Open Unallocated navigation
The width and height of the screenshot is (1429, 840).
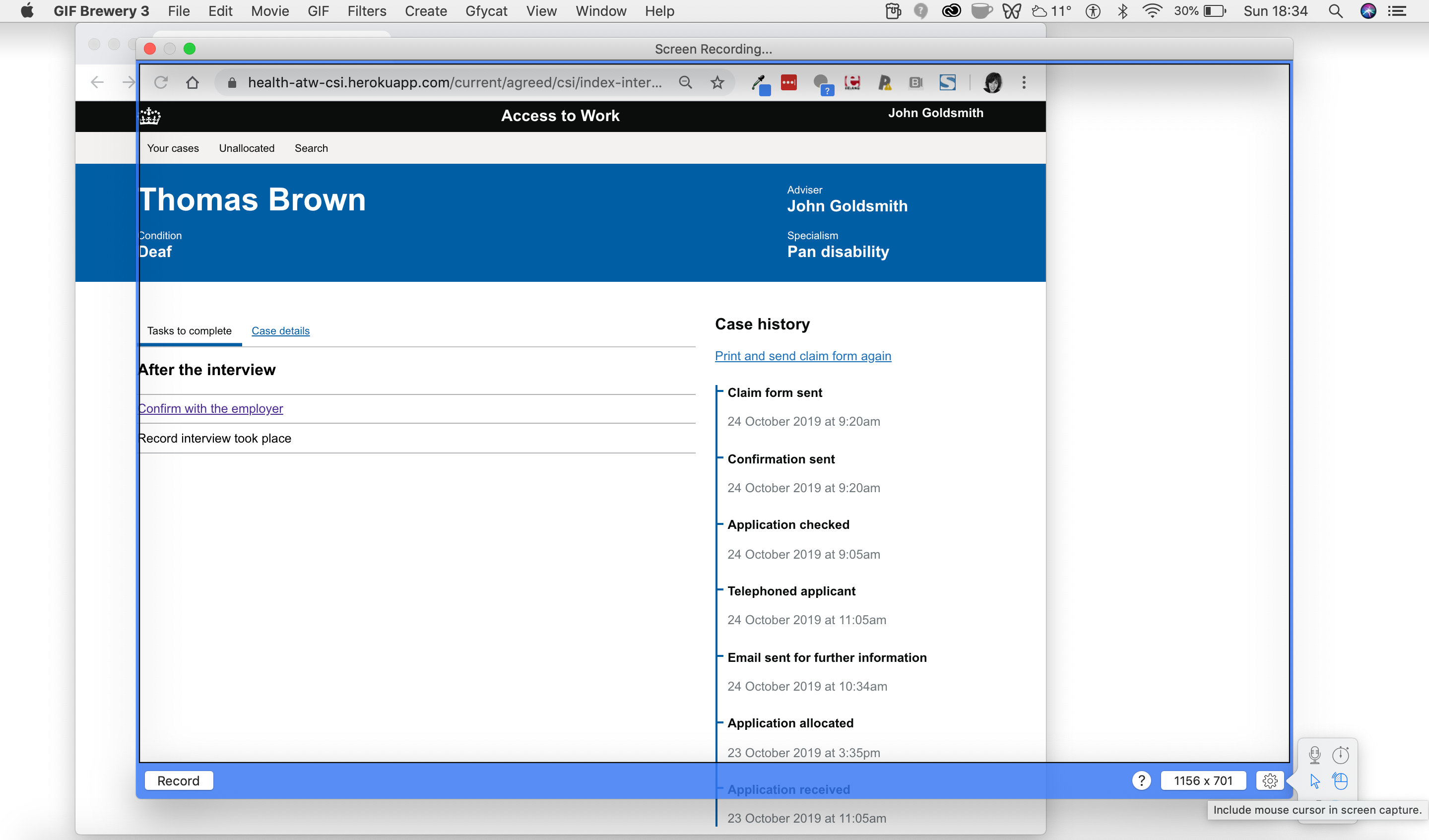click(247, 148)
